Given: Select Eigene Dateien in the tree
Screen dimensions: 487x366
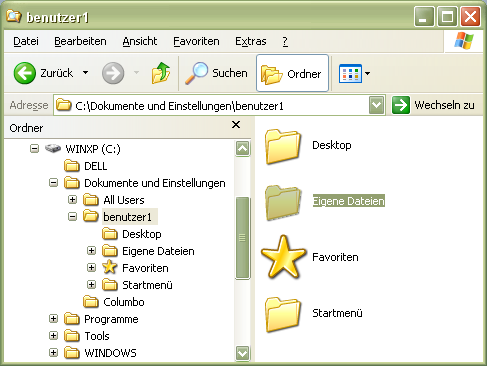Looking at the screenshot, I should (148, 251).
